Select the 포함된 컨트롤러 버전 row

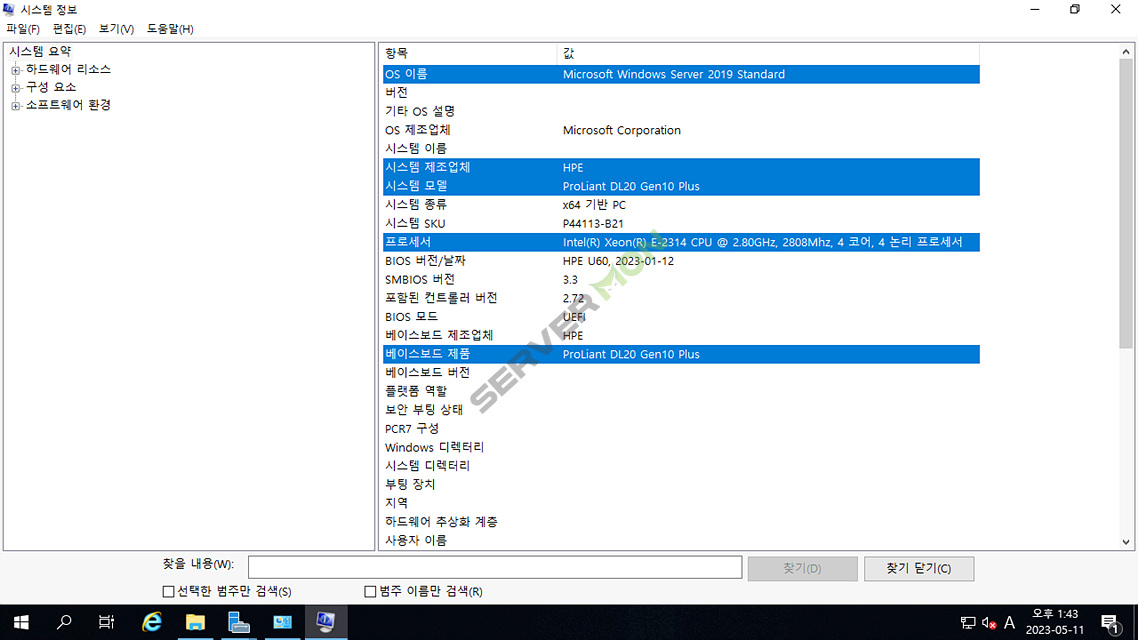coord(681,298)
